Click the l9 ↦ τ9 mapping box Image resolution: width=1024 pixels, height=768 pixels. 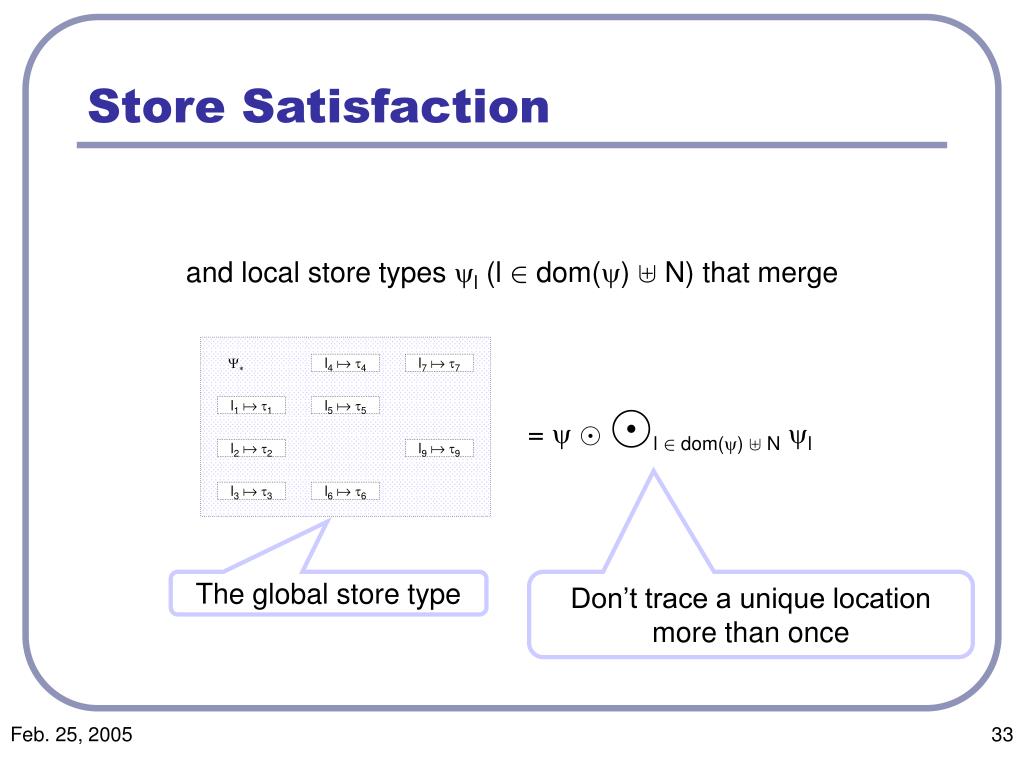(x=439, y=449)
